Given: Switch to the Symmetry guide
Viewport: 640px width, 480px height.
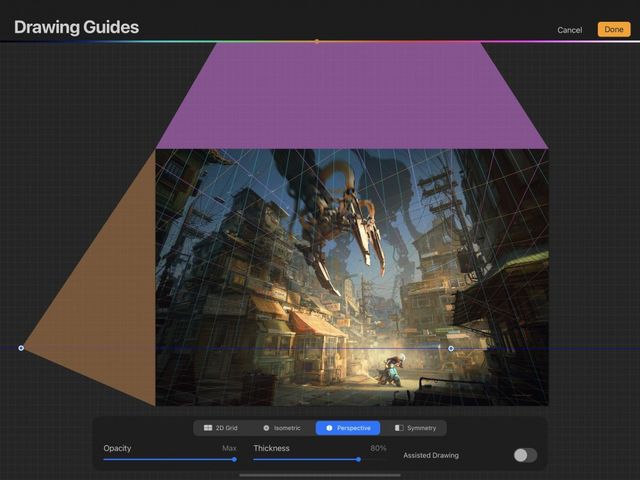Looking at the screenshot, I should pos(415,428).
